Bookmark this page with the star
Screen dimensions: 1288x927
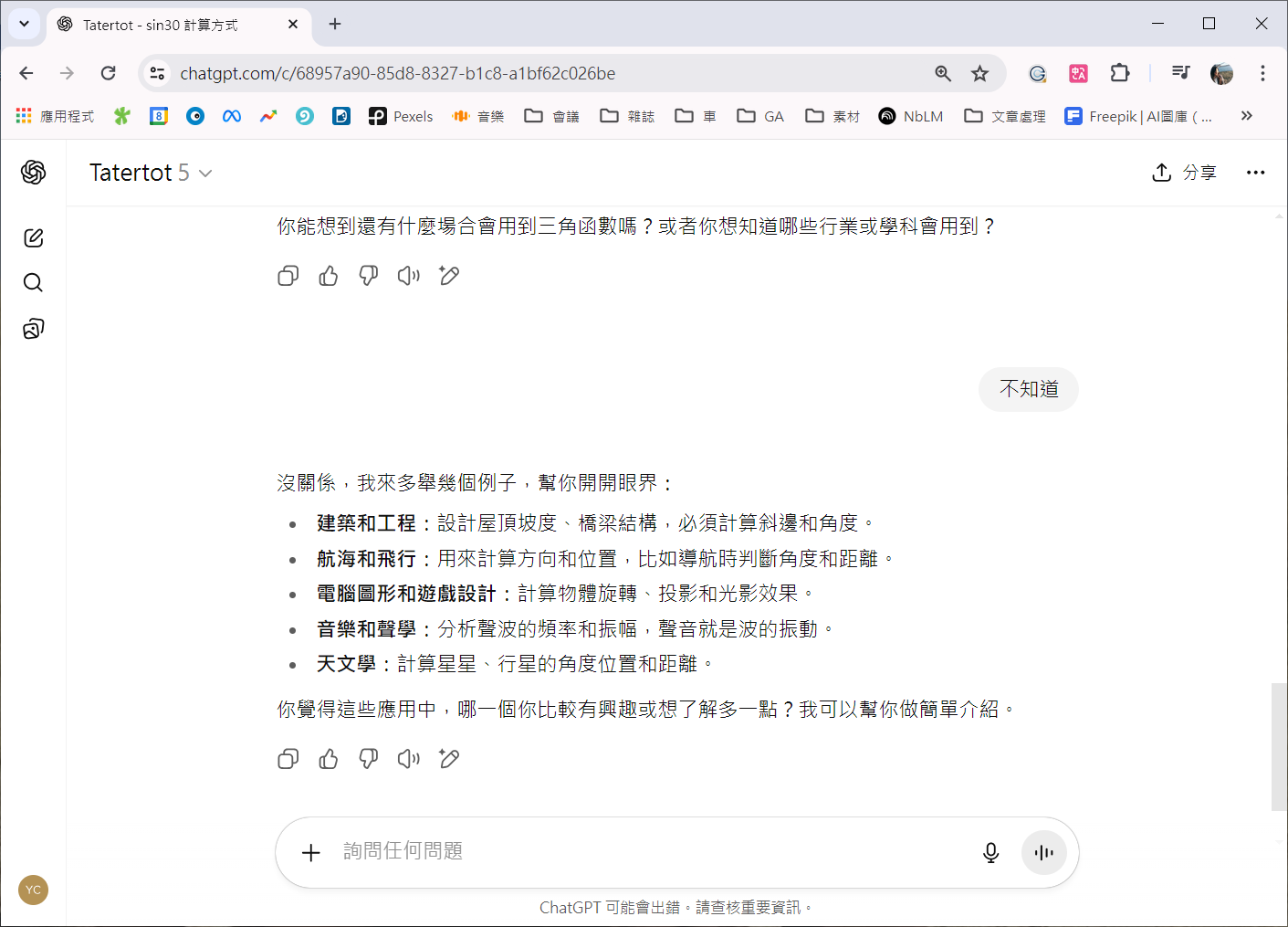[x=979, y=73]
